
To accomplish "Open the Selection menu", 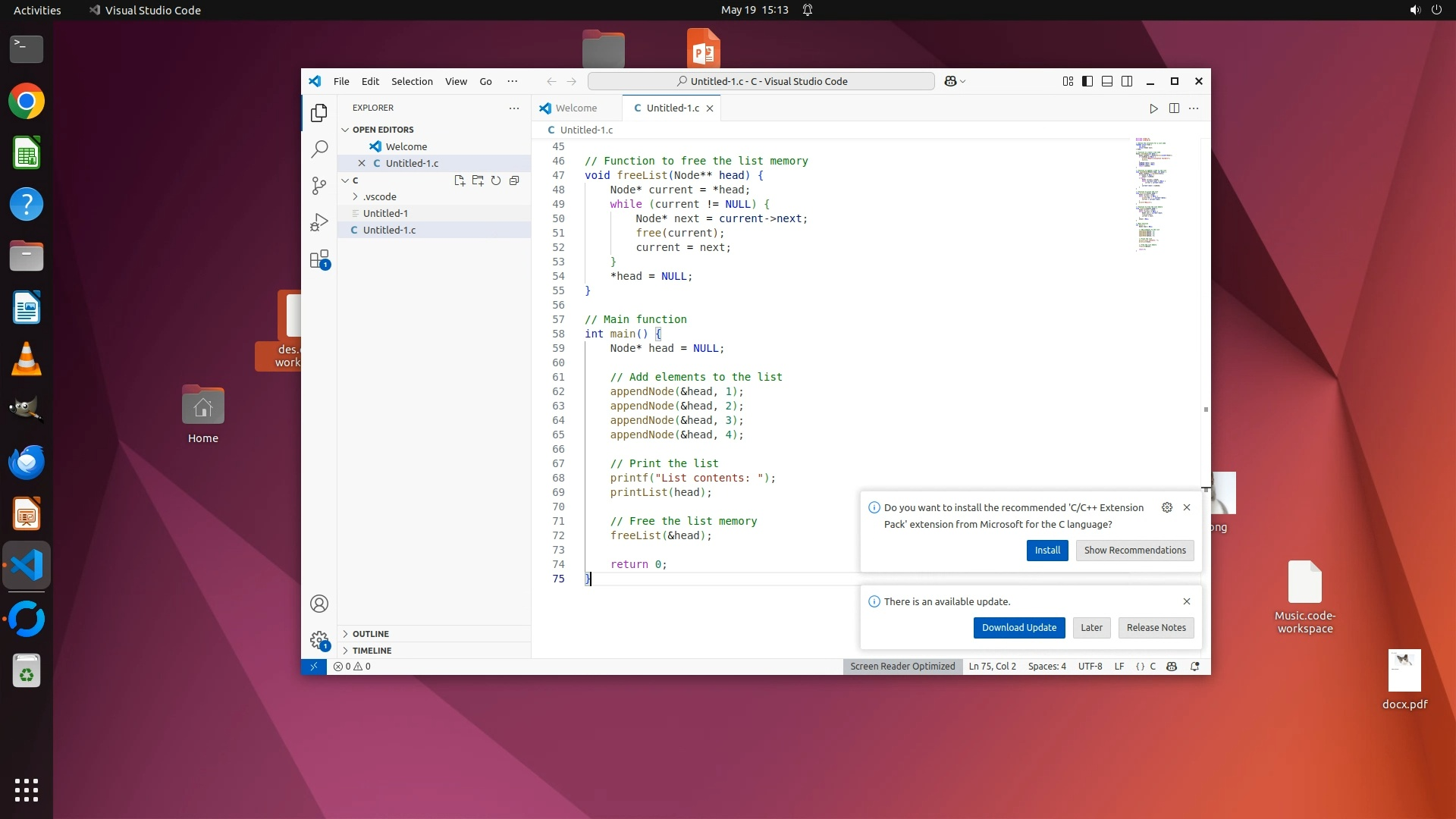I will pos(412,81).
